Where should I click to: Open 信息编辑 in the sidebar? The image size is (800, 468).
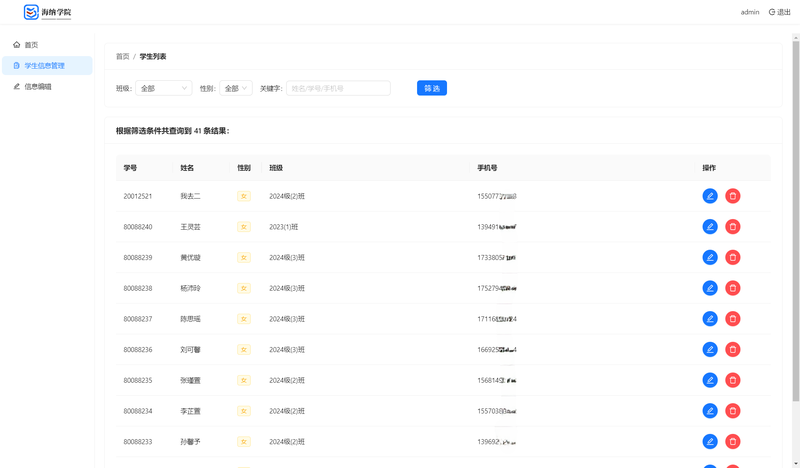47,86
